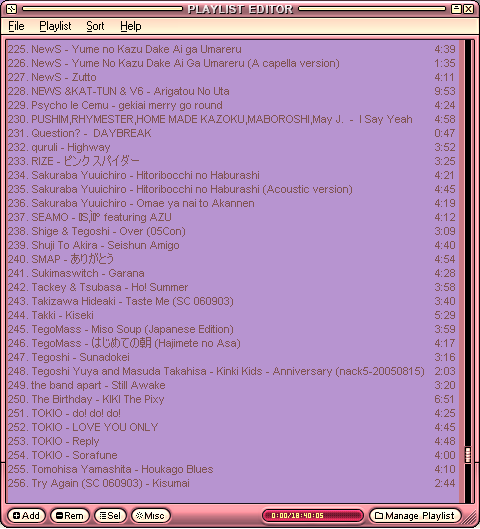Viewport: 480px width, 529px height.
Task: Select track 243 Taste Me
Action: click(x=232, y=301)
